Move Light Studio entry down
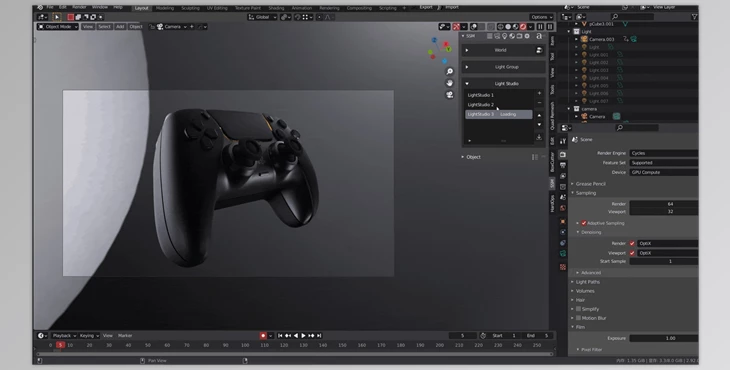 click(x=539, y=124)
